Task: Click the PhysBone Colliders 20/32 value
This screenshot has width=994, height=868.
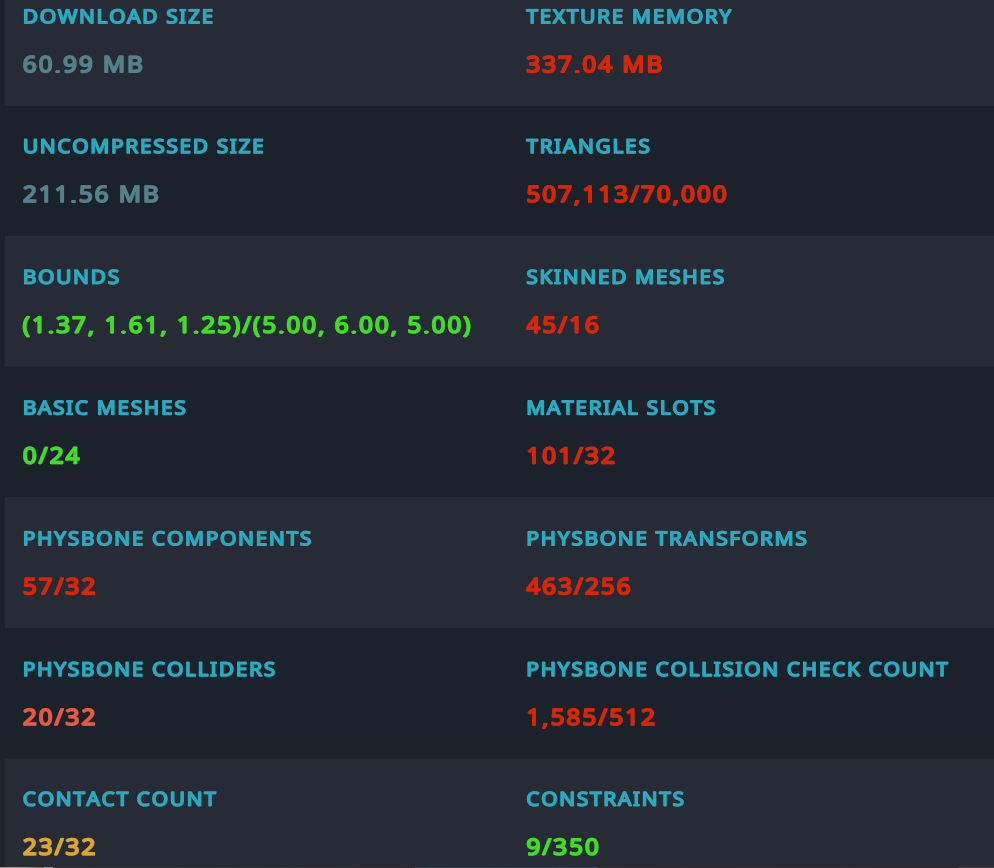Action: [x=59, y=717]
